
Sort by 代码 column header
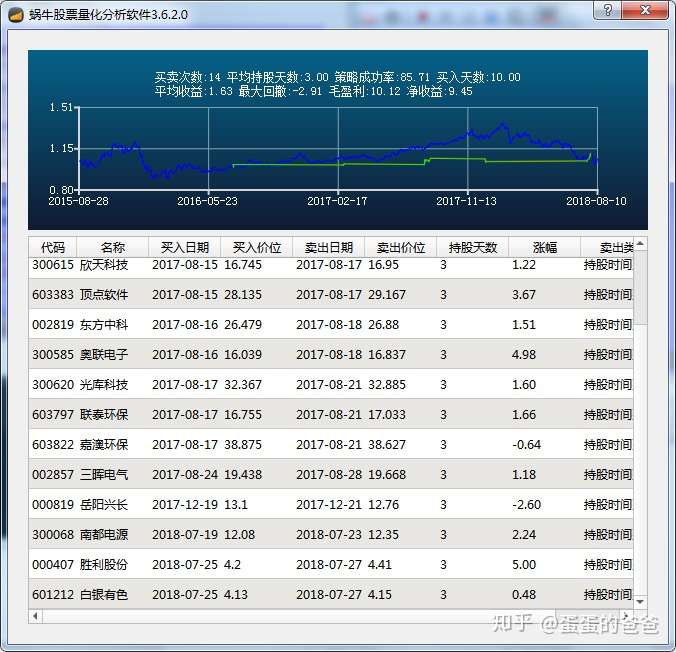(53, 247)
